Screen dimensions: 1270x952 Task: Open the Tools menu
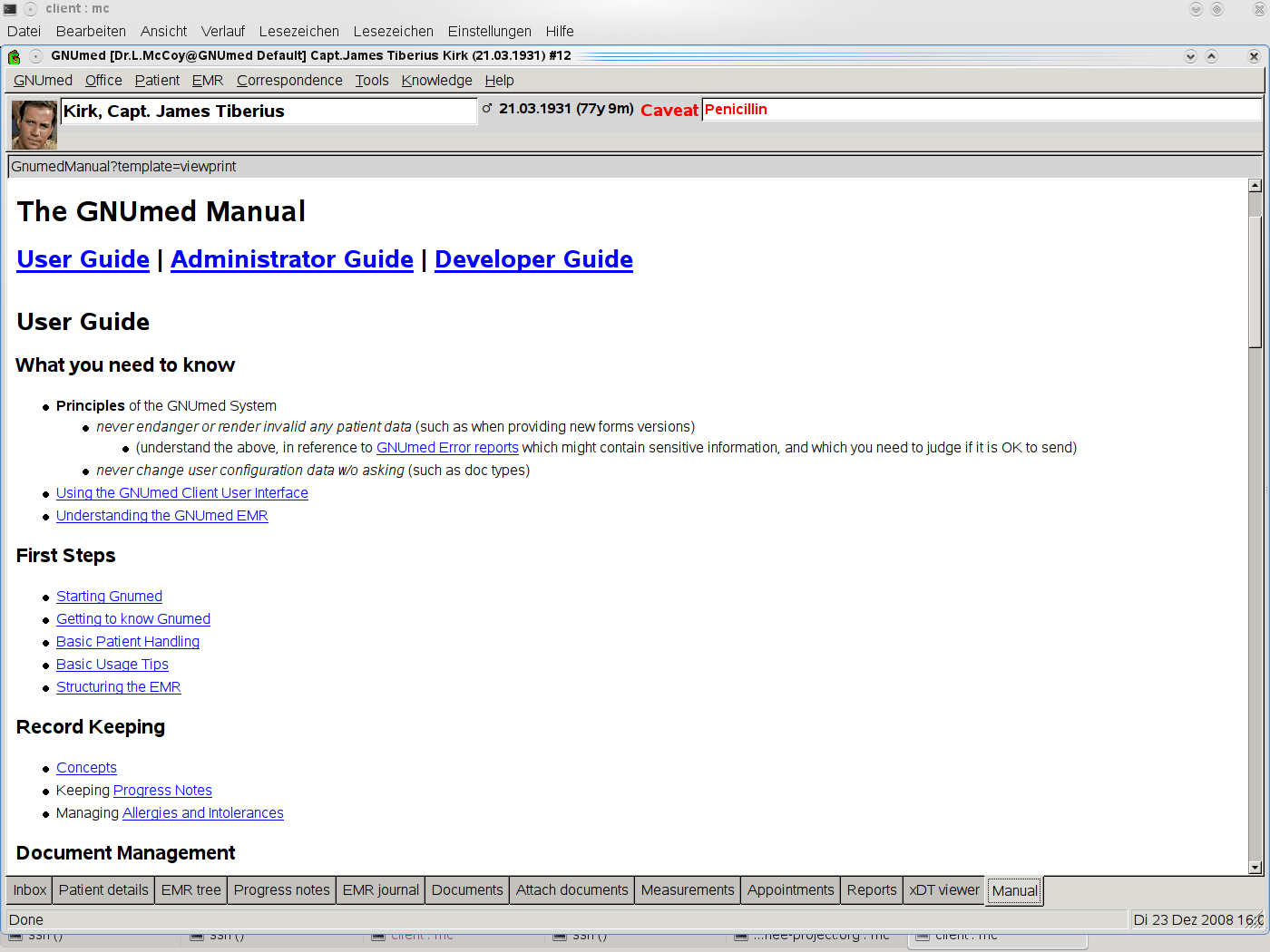(372, 80)
